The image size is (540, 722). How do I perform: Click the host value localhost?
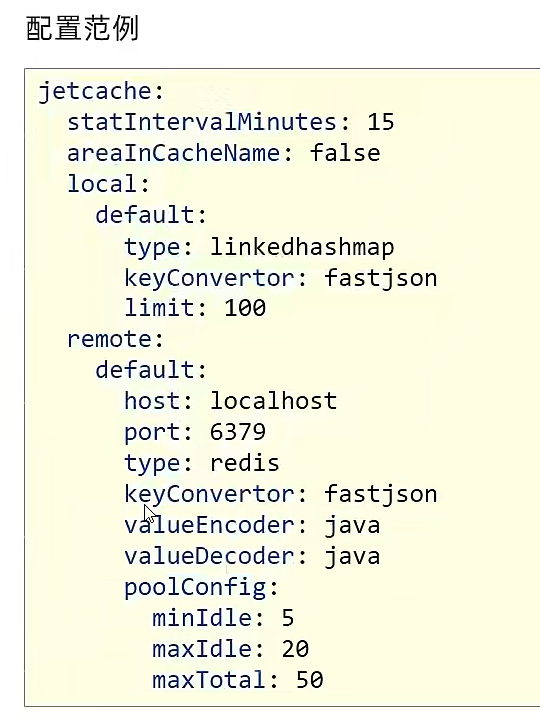(x=273, y=401)
